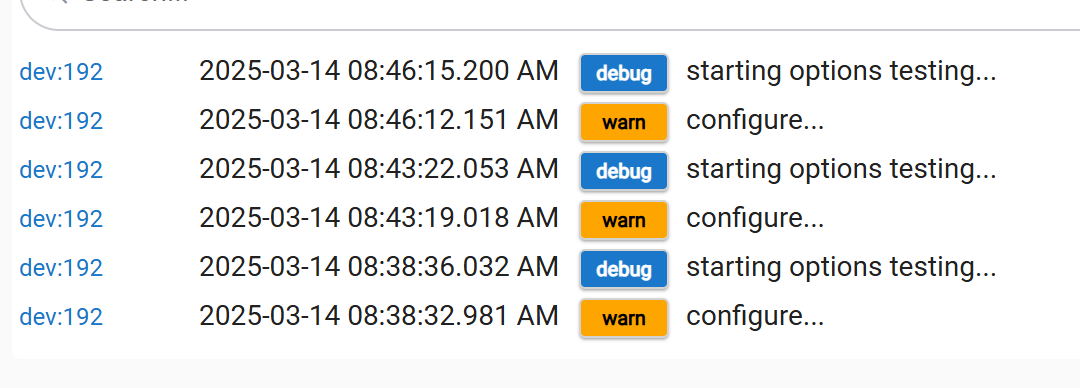1080x388 pixels.
Task: Open dev:192 link for 08:46:12.151 entry
Action: [61, 121]
